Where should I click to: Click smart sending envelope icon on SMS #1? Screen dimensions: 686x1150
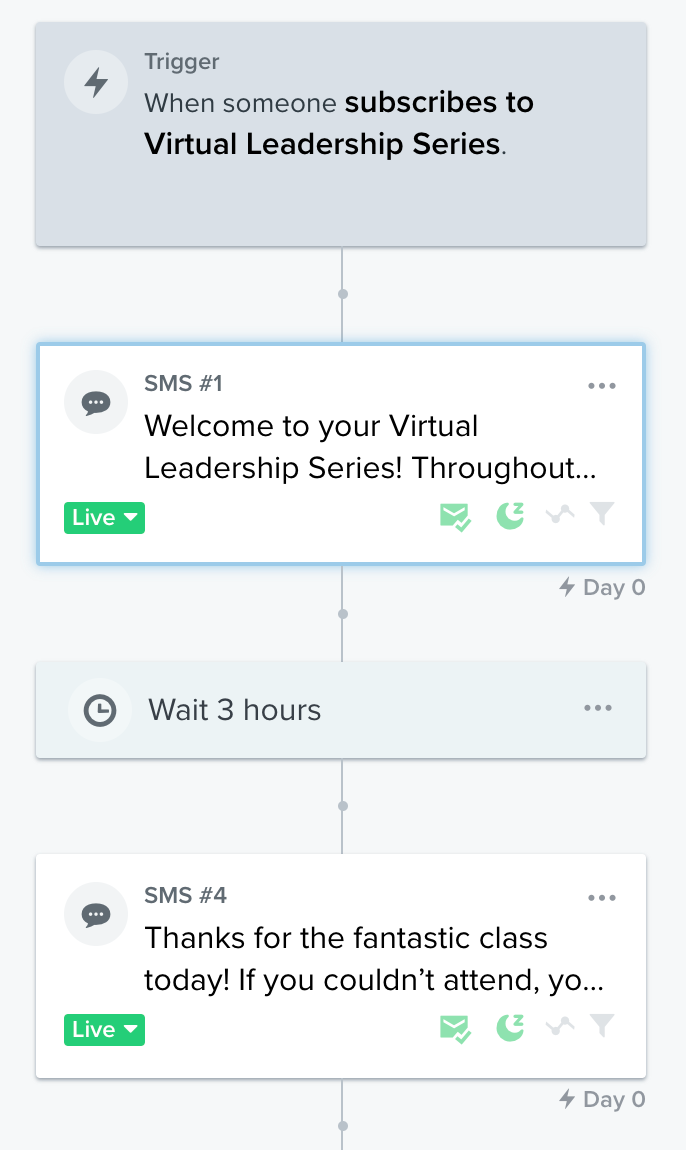[455, 517]
